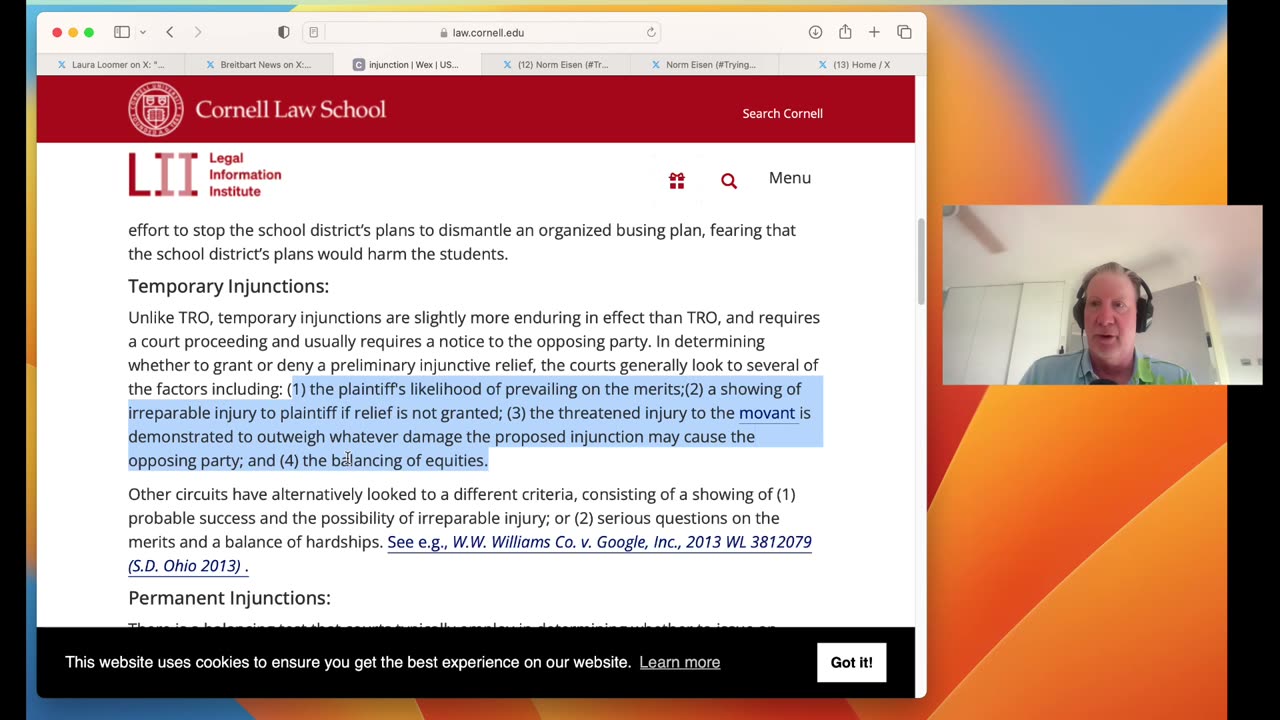The width and height of the screenshot is (1280, 720).
Task: Add a new tab with the plus icon
Action: pyautogui.click(x=874, y=32)
